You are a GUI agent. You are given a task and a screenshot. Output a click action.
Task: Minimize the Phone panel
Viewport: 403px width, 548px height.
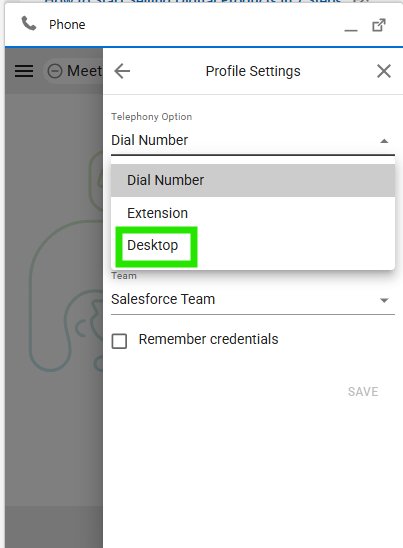351,30
